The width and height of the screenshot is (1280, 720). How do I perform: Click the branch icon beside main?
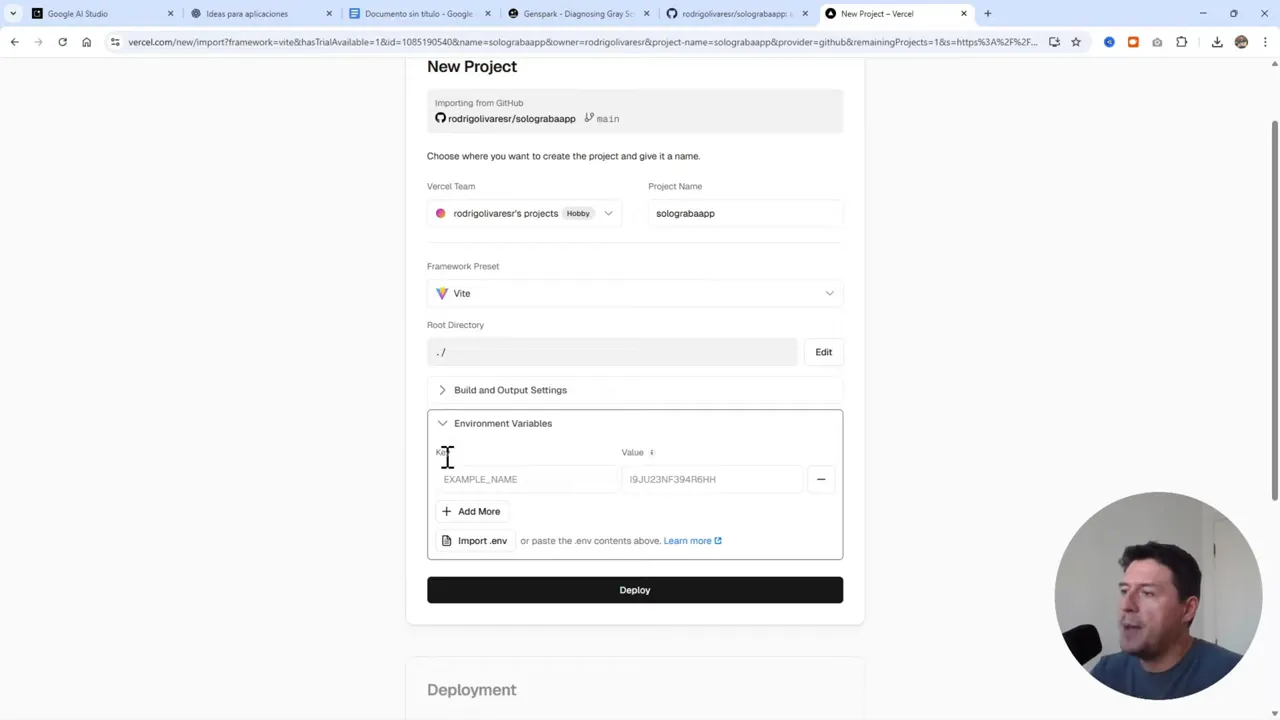589,118
